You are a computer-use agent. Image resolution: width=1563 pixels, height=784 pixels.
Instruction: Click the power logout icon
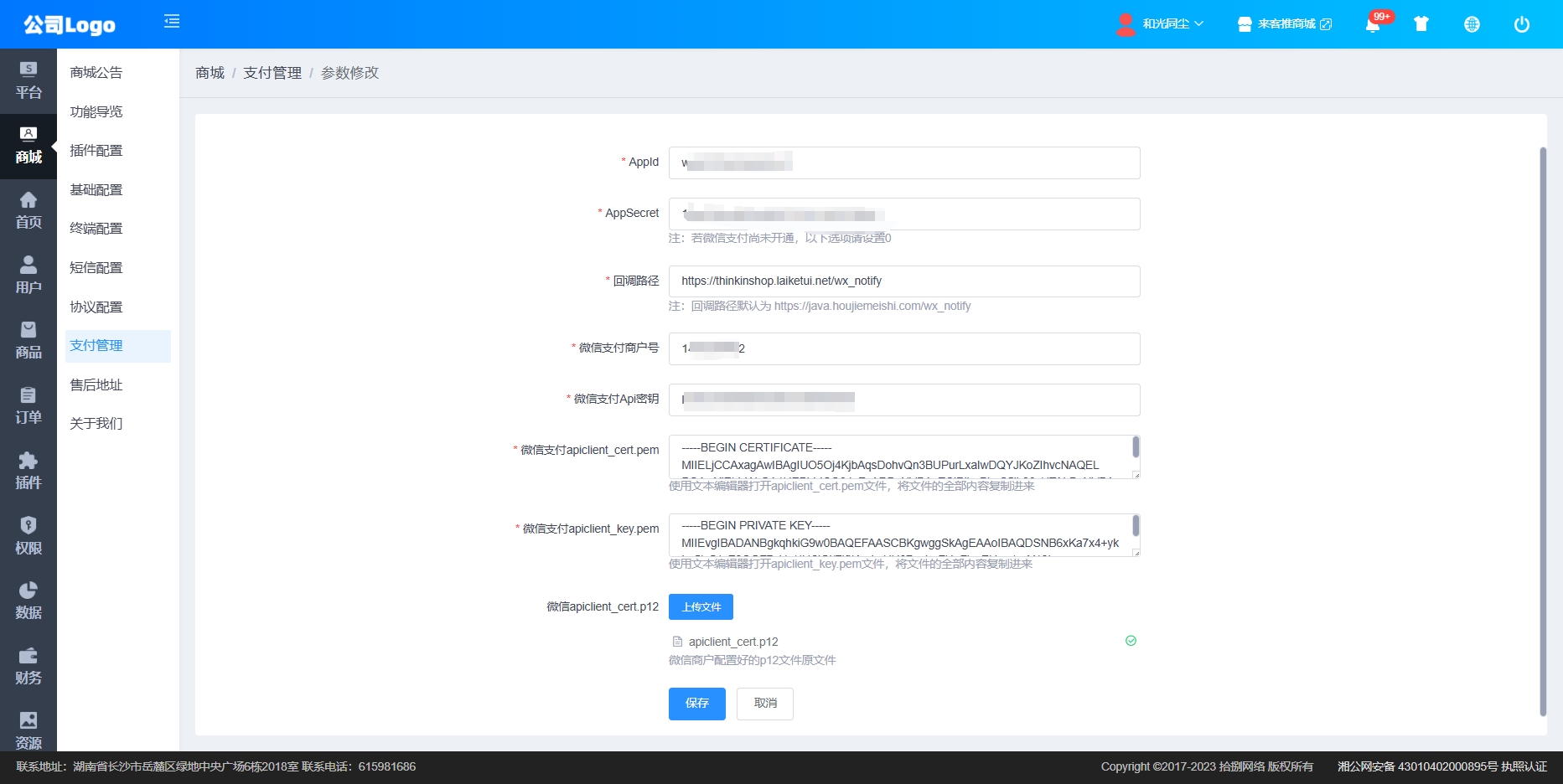pyautogui.click(x=1522, y=24)
